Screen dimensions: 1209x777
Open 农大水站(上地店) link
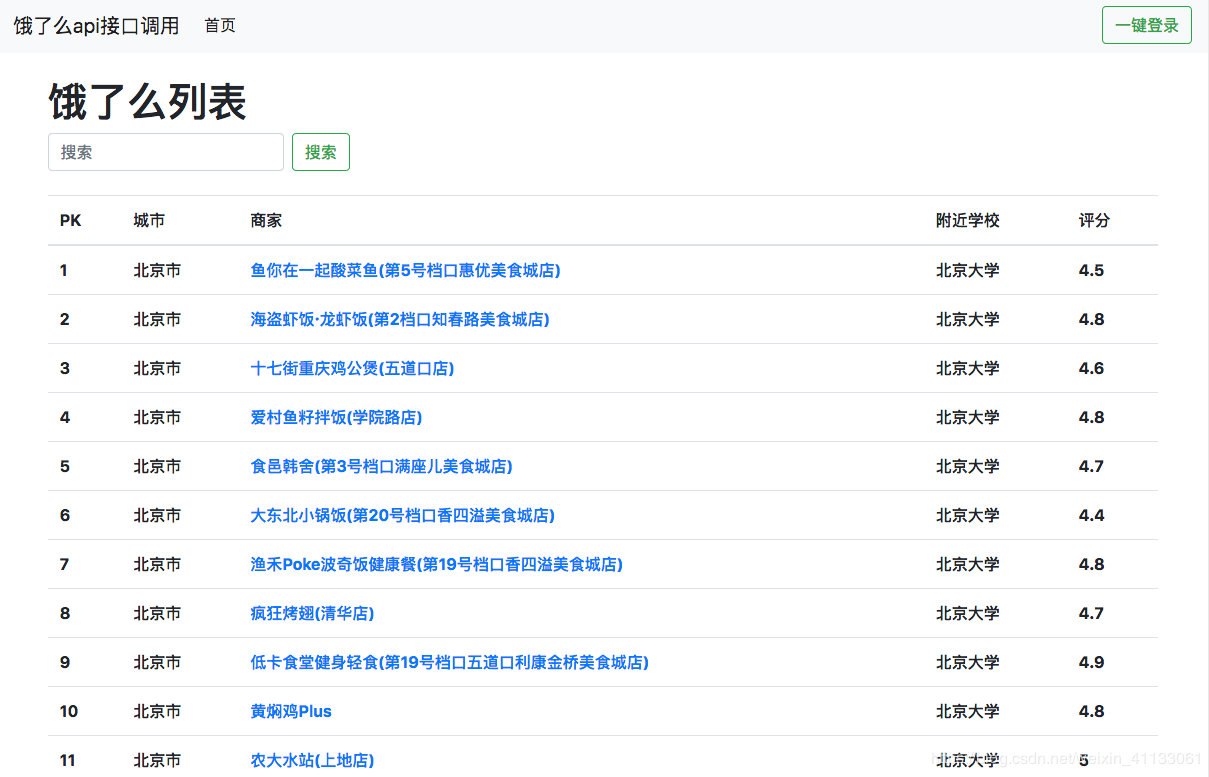tap(312, 760)
